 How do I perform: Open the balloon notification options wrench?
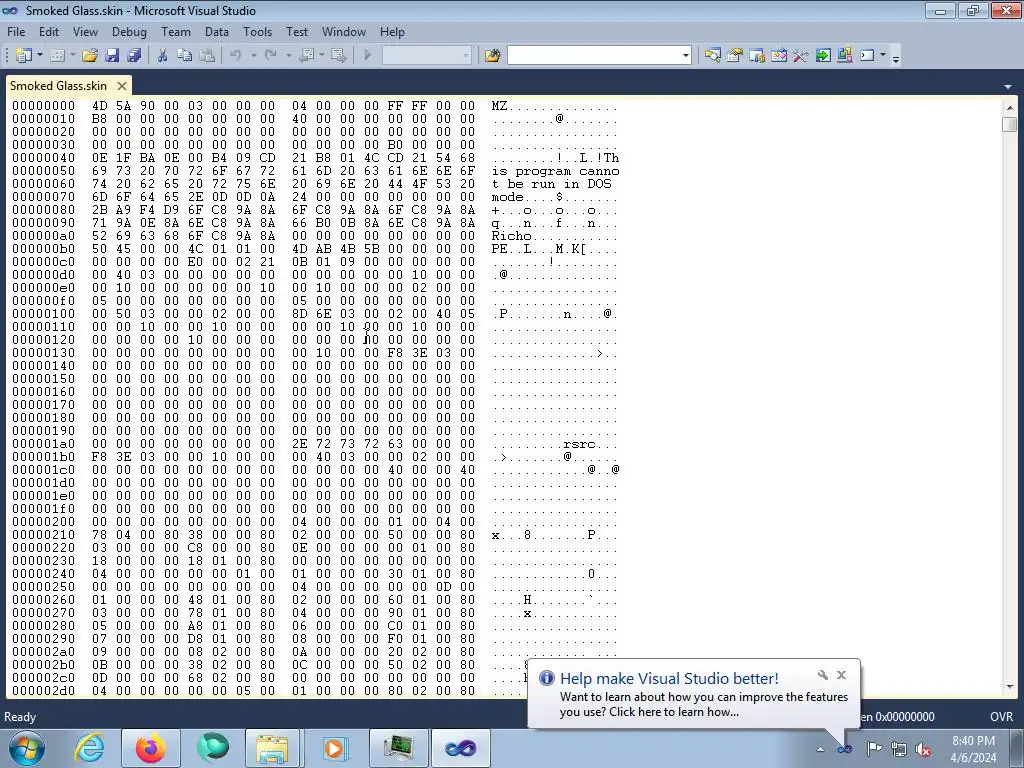[822, 675]
